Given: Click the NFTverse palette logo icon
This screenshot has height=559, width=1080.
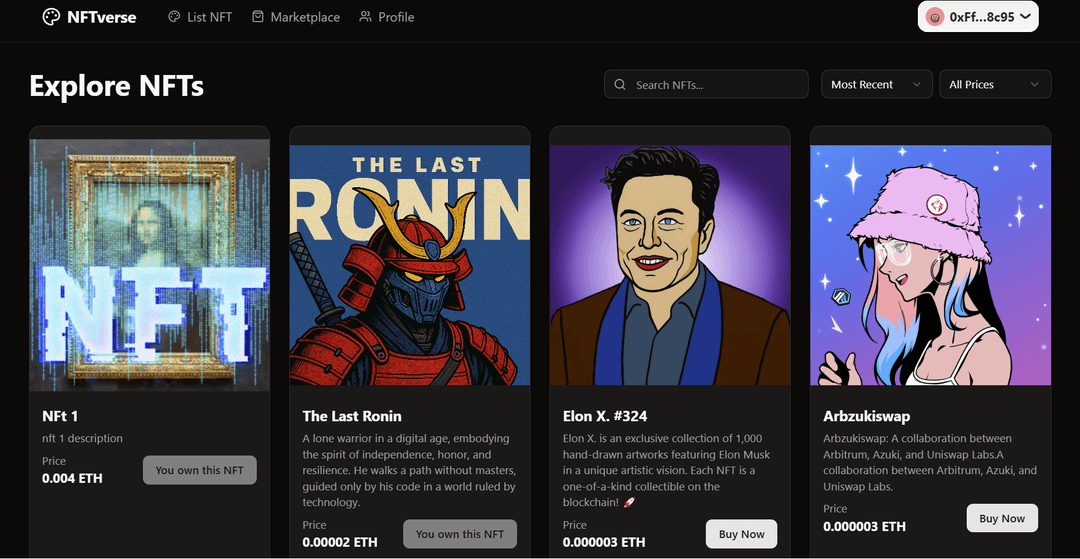Looking at the screenshot, I should point(51,17).
